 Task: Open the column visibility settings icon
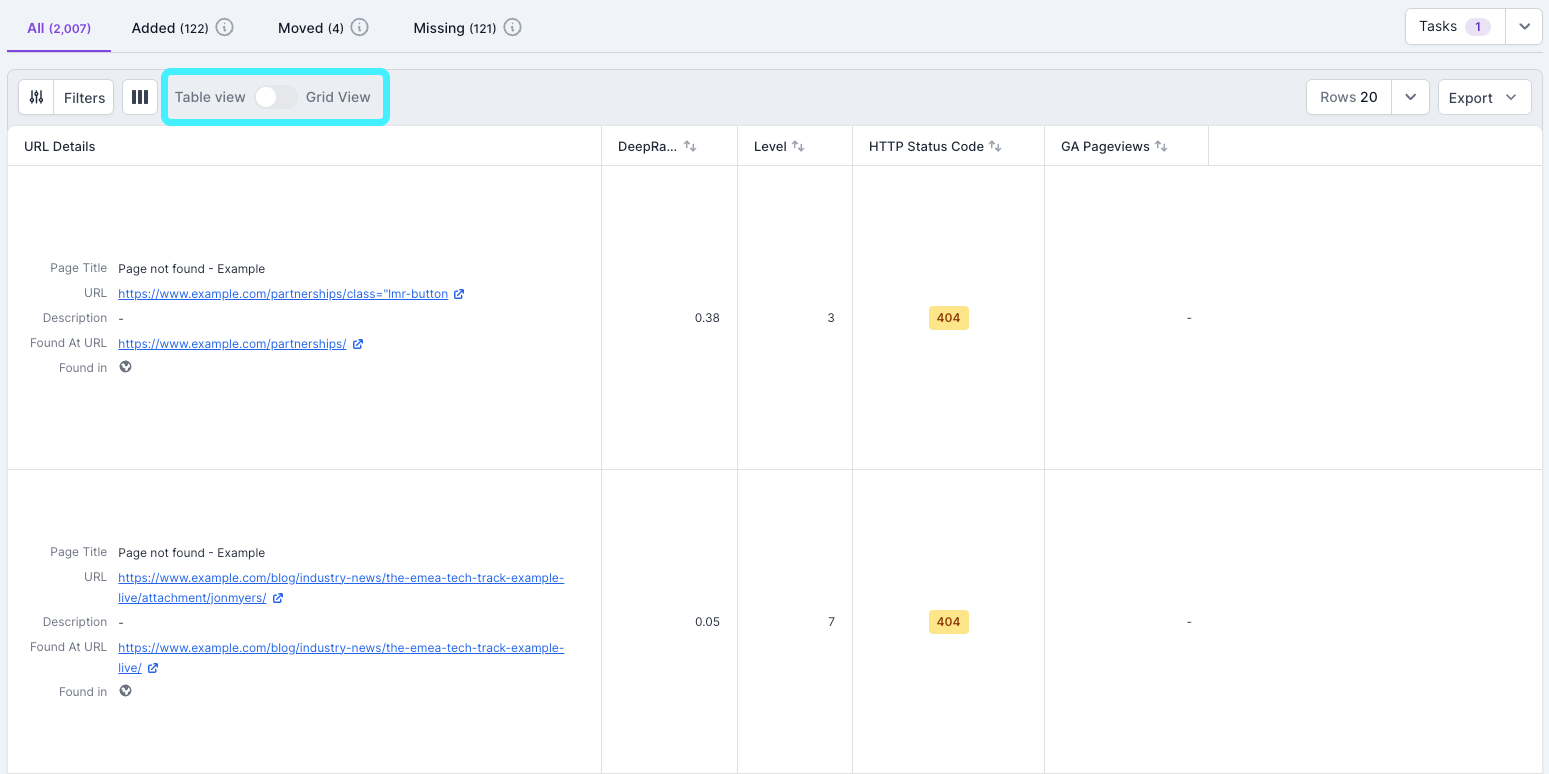139,97
